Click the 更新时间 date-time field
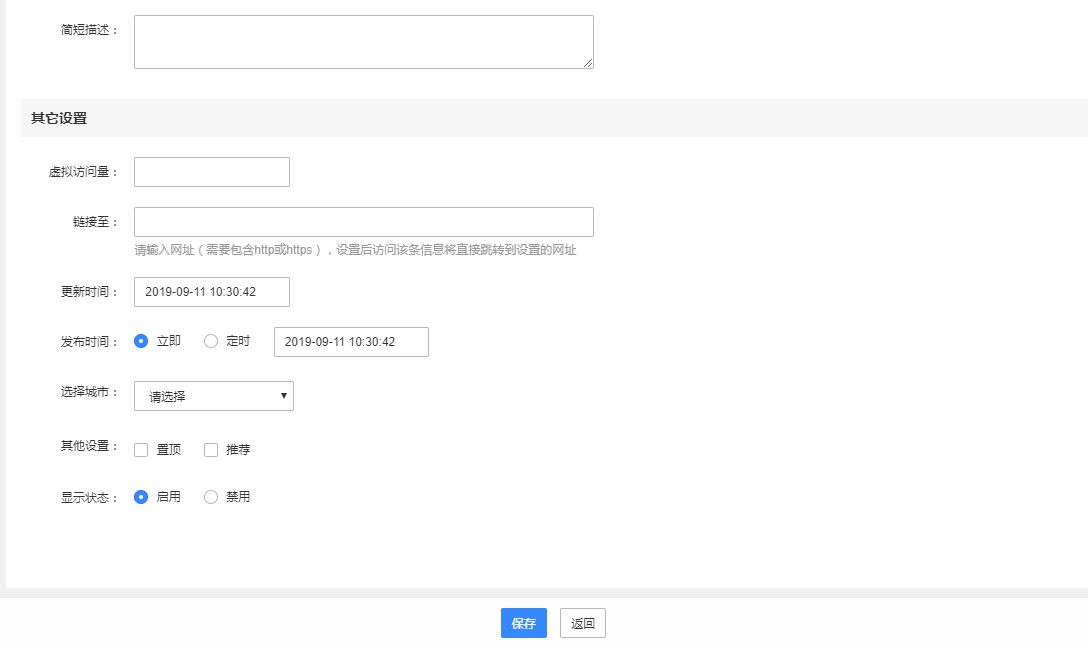Image resolution: width=1088 pixels, height=647 pixels. click(x=212, y=292)
